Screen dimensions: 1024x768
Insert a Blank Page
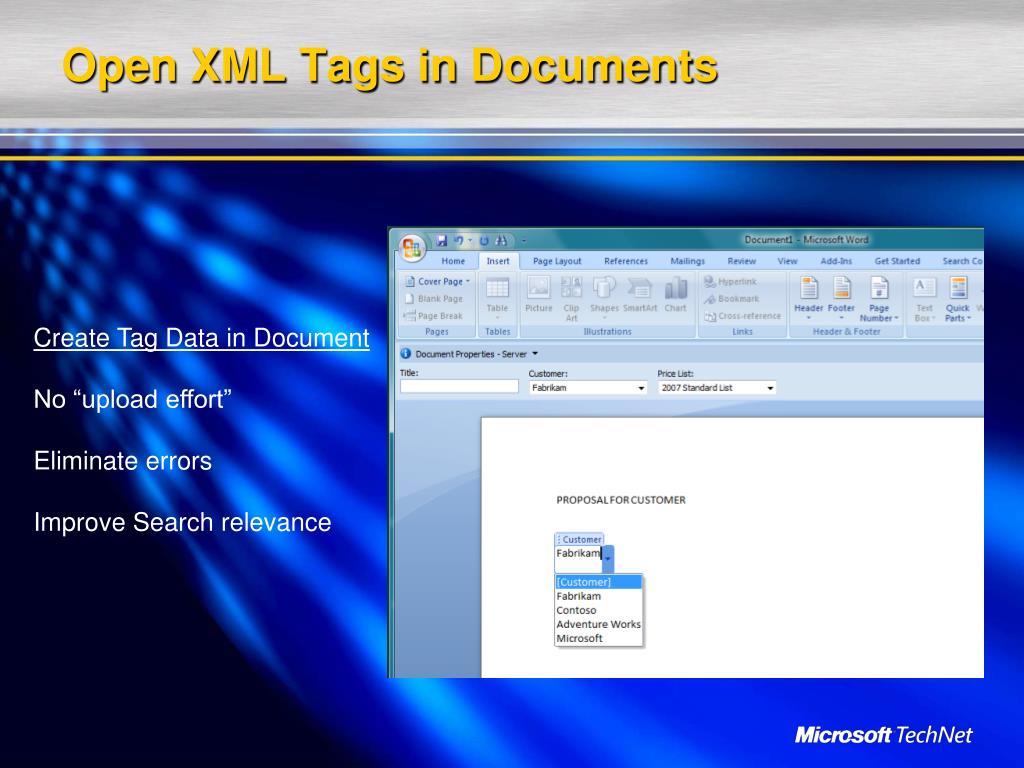point(434,298)
